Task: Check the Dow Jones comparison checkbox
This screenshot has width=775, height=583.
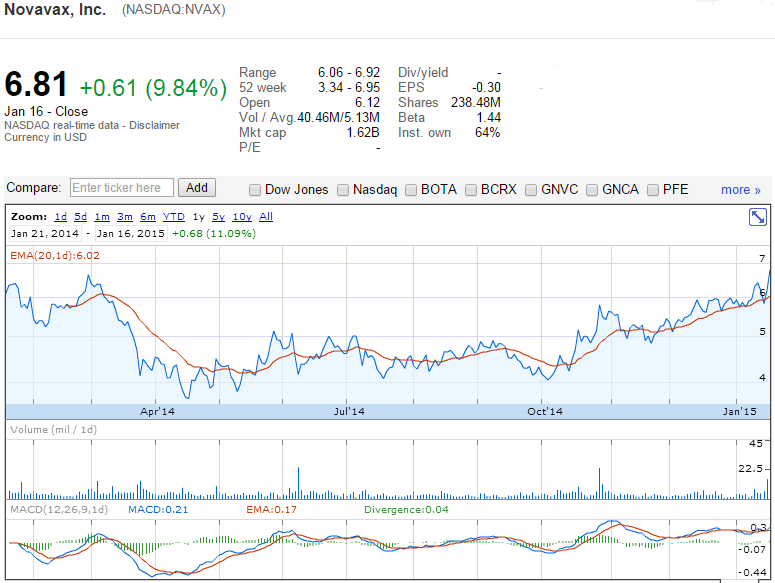Action: (x=255, y=190)
